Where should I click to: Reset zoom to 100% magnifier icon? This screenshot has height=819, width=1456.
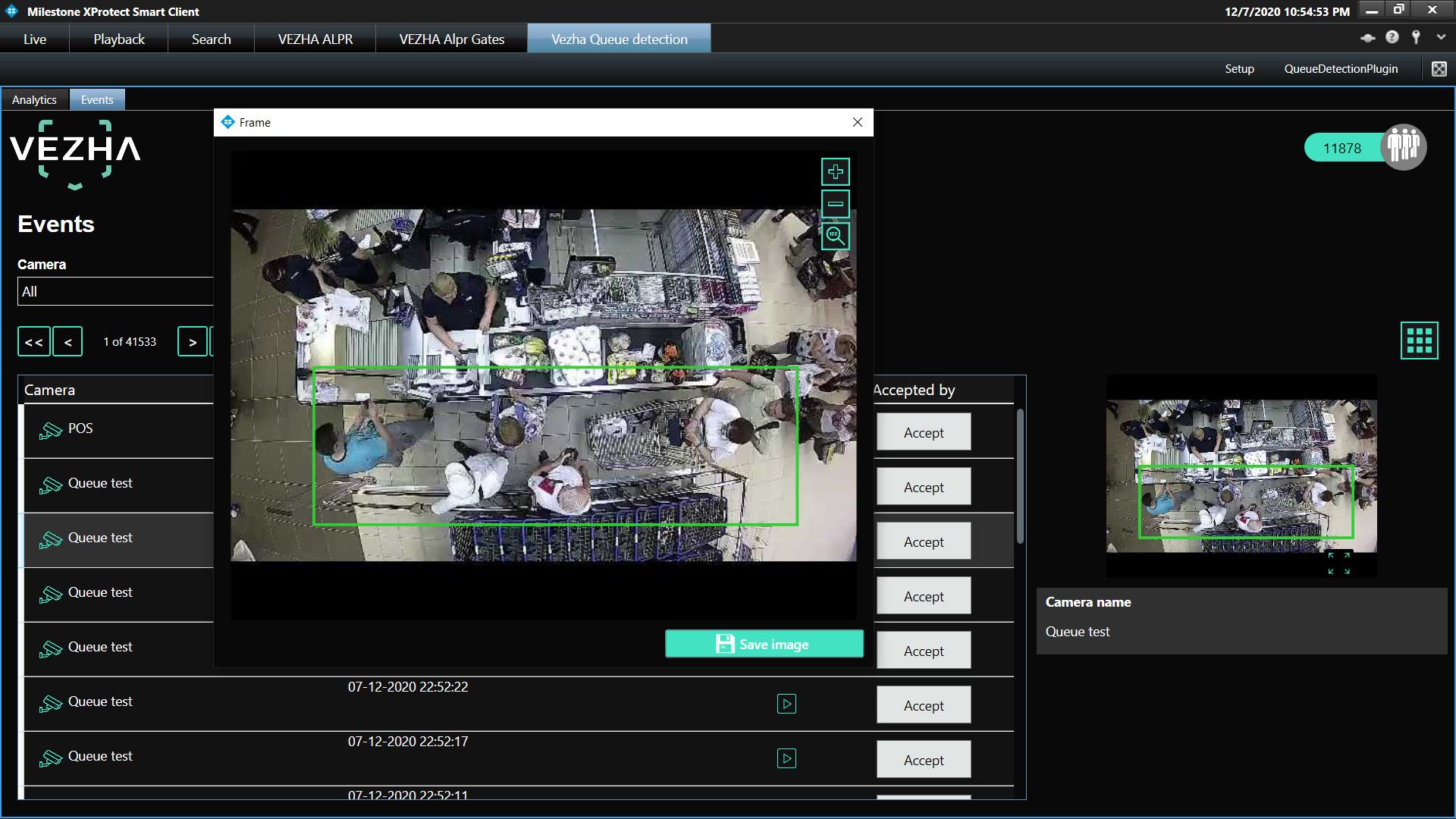point(835,236)
